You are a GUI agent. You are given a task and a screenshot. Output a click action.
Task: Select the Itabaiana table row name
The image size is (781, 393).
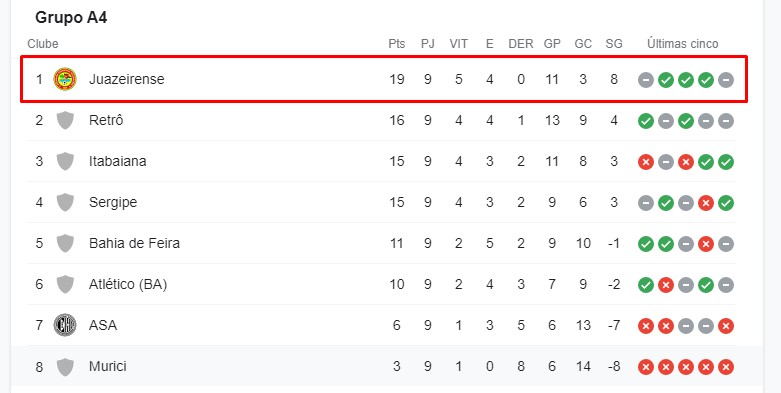118,161
